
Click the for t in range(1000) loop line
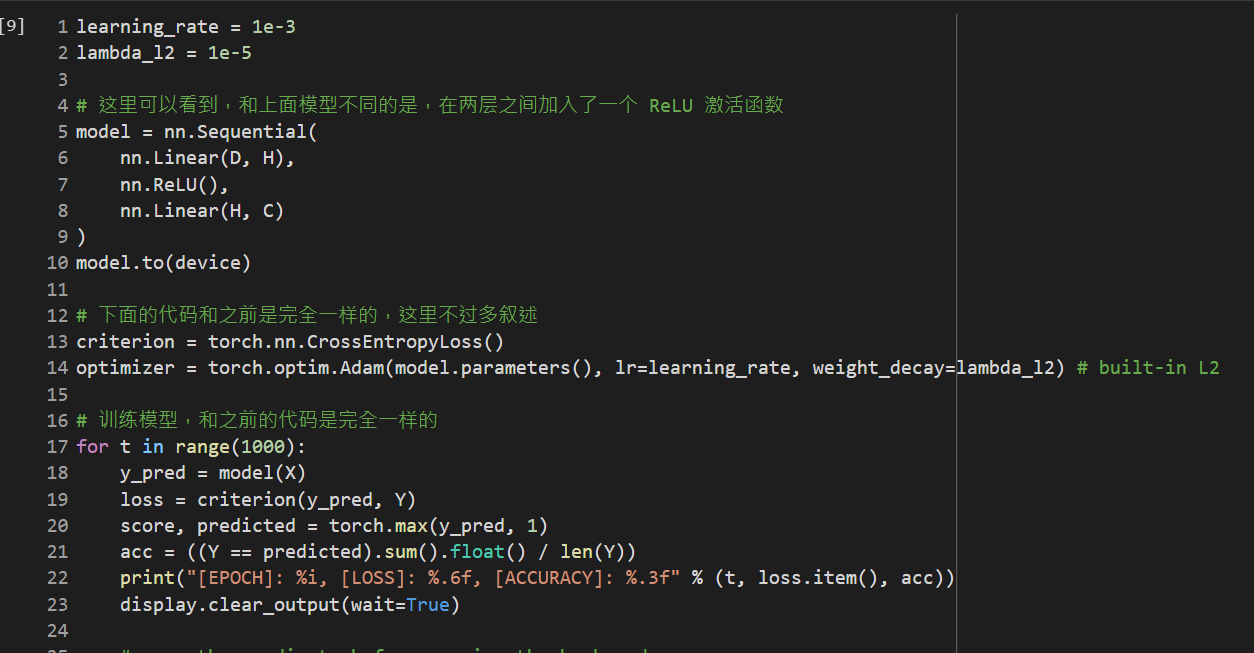(x=190, y=447)
